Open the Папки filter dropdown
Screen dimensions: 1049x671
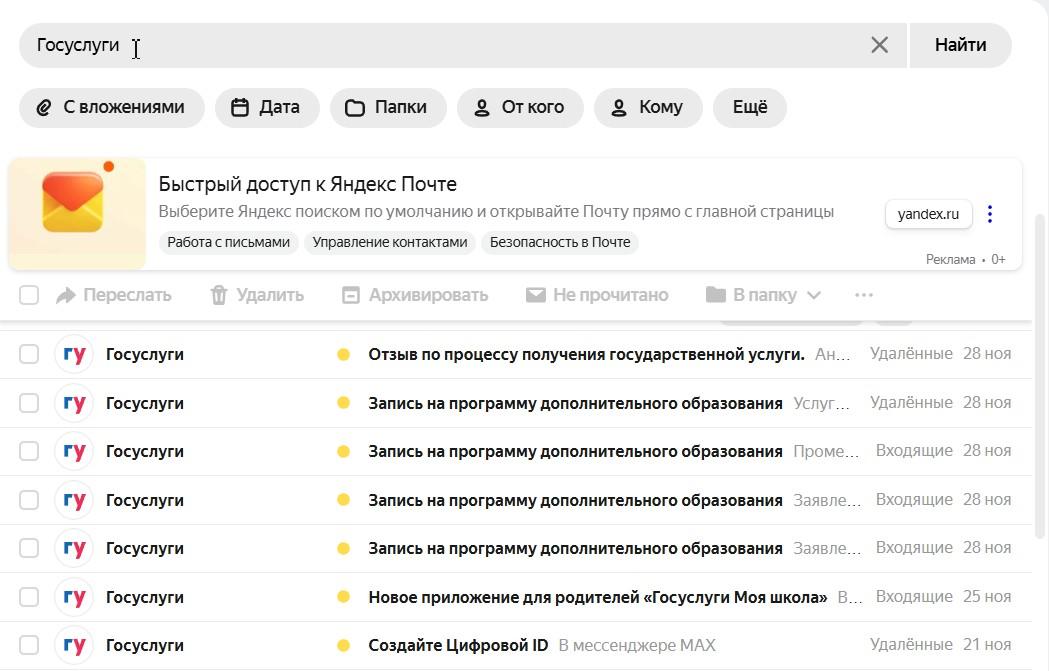click(x=387, y=107)
